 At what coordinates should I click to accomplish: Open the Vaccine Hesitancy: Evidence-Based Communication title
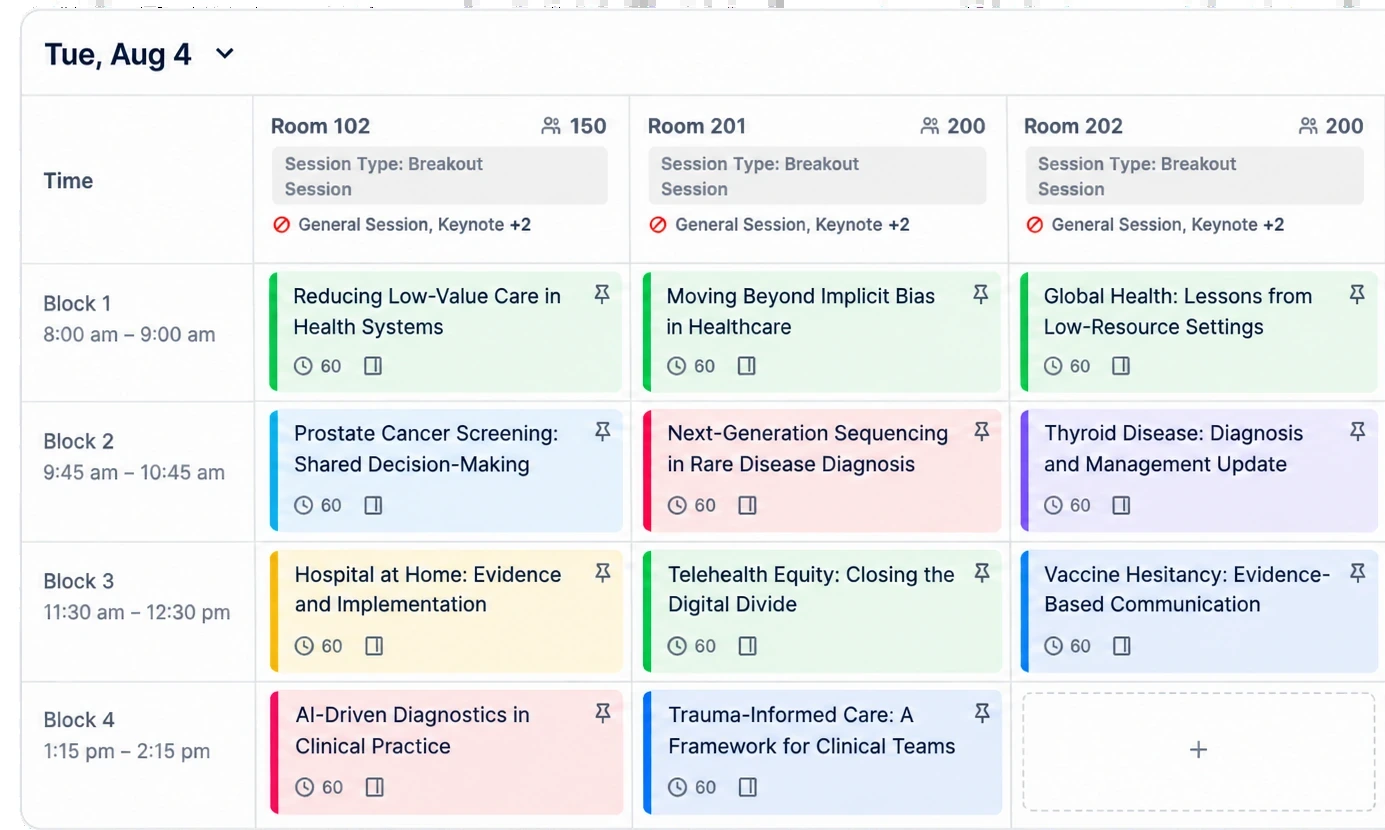click(1187, 589)
